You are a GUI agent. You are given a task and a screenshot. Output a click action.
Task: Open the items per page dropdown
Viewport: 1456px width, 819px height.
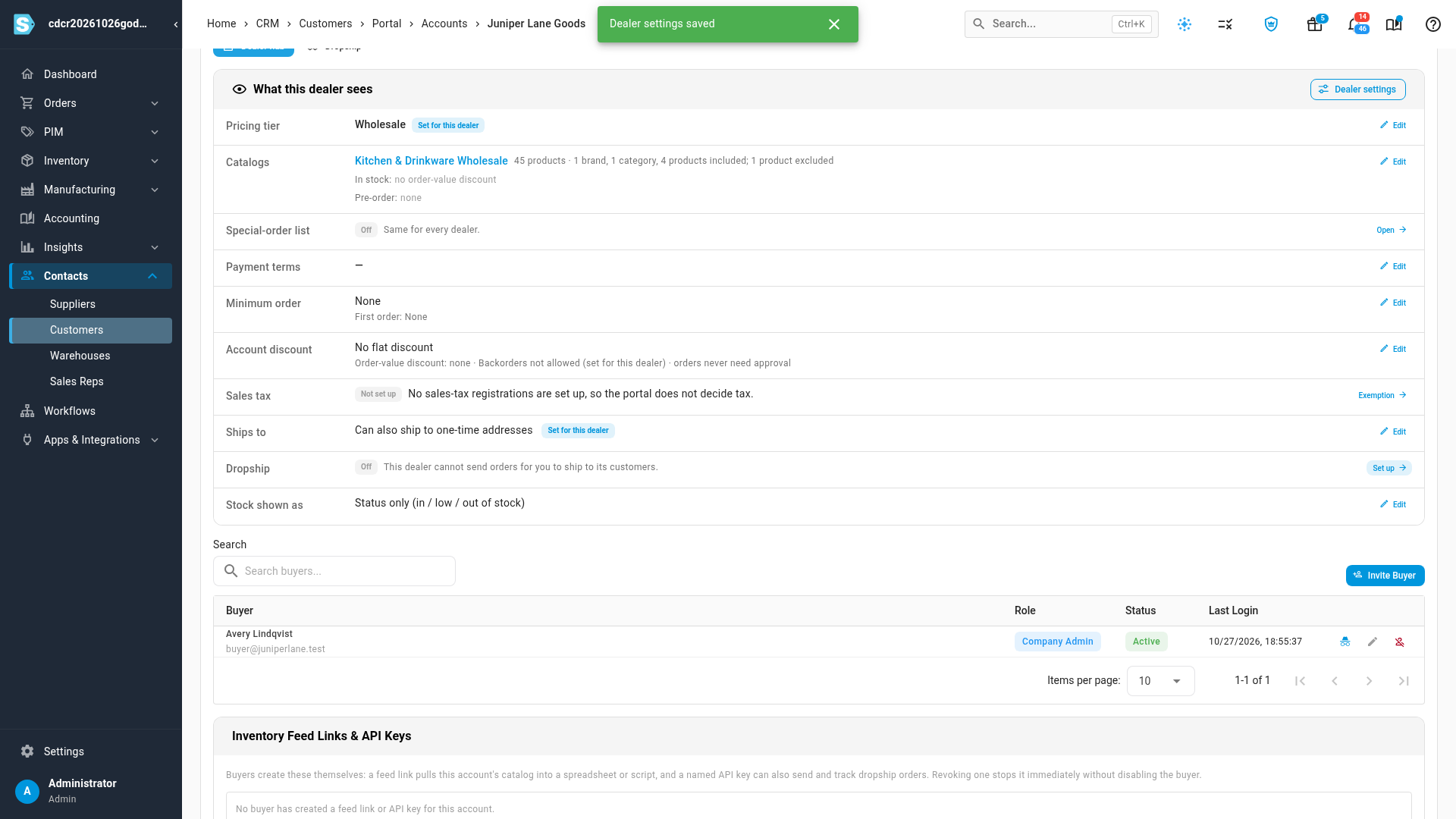point(1160,681)
